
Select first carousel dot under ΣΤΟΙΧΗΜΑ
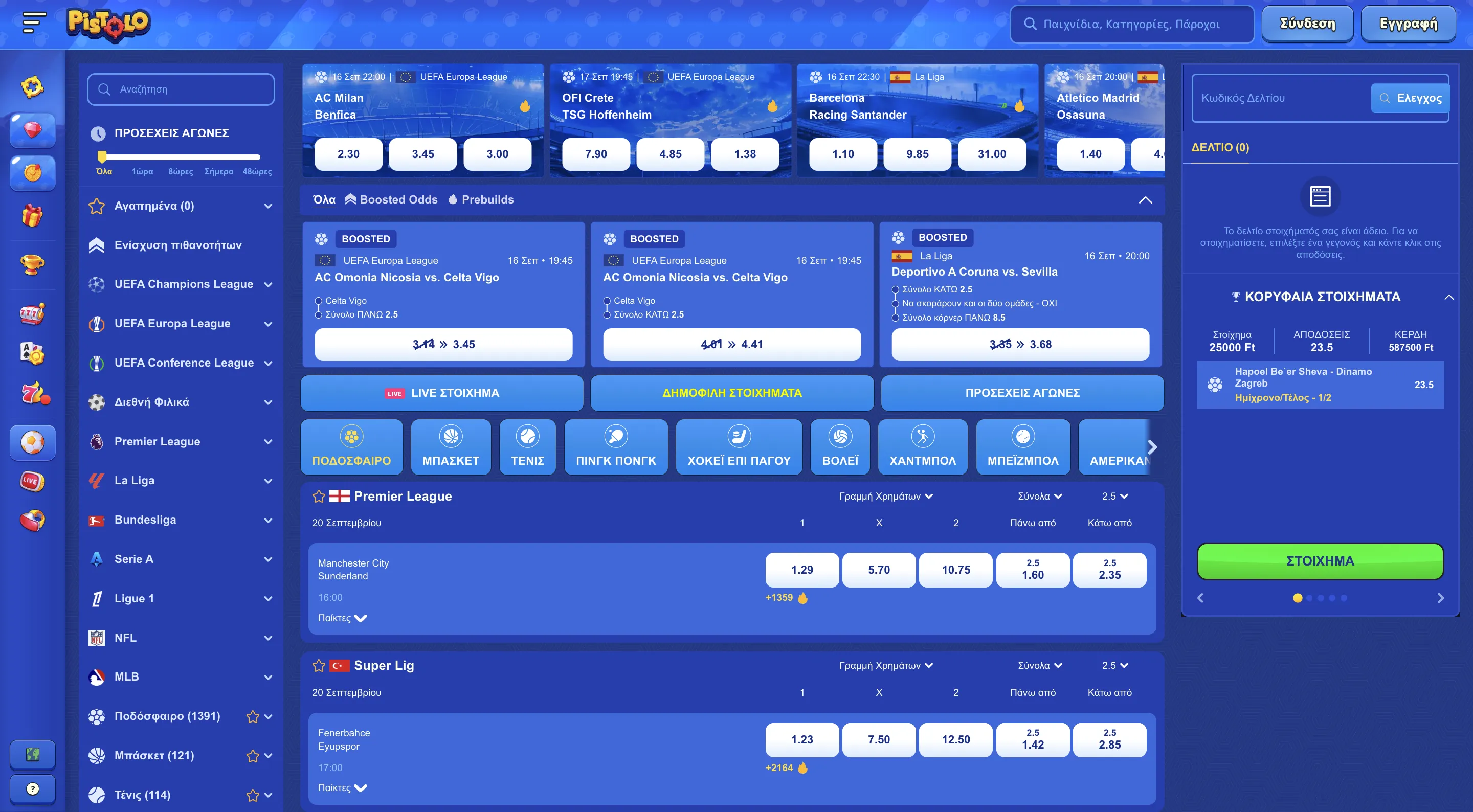point(1298,598)
